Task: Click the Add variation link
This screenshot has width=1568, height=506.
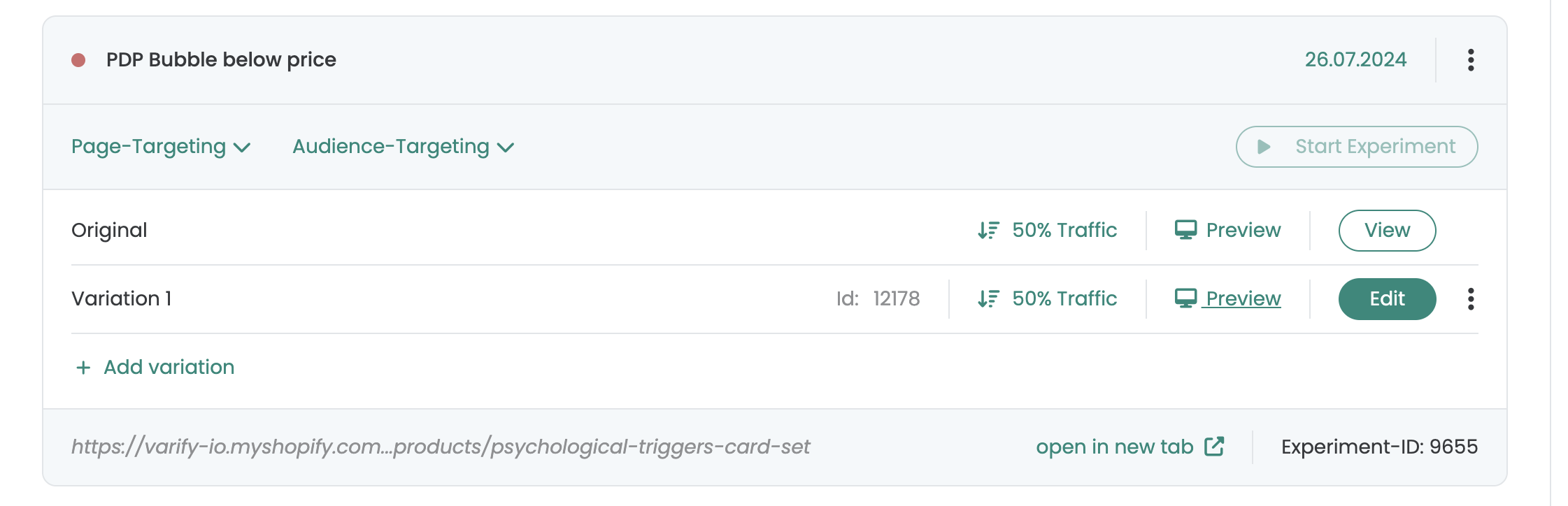Action: [x=169, y=368]
